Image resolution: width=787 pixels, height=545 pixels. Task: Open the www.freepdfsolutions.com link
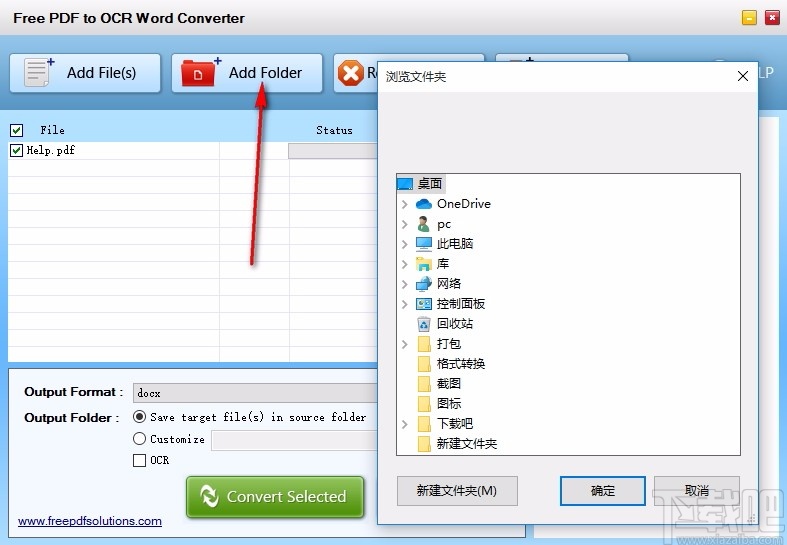click(x=90, y=521)
